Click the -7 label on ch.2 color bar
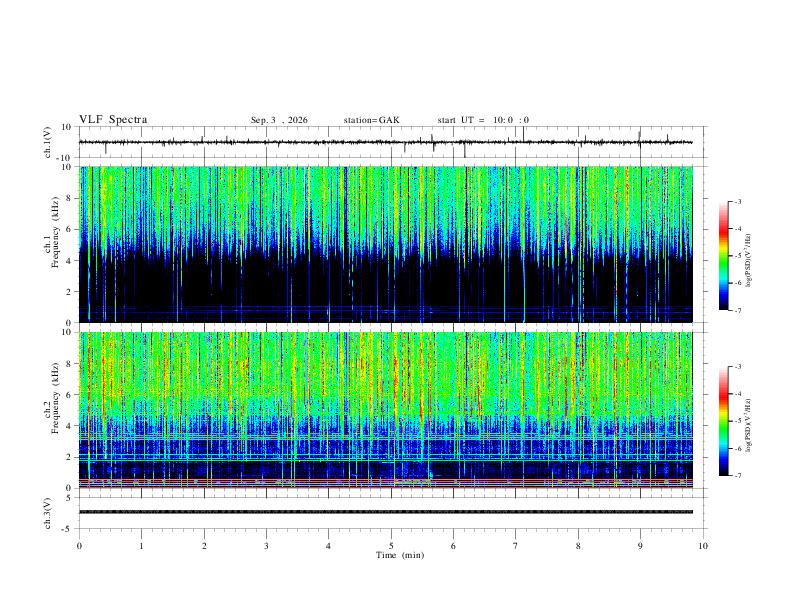Viewport: 792px width, 612px height. (737, 476)
